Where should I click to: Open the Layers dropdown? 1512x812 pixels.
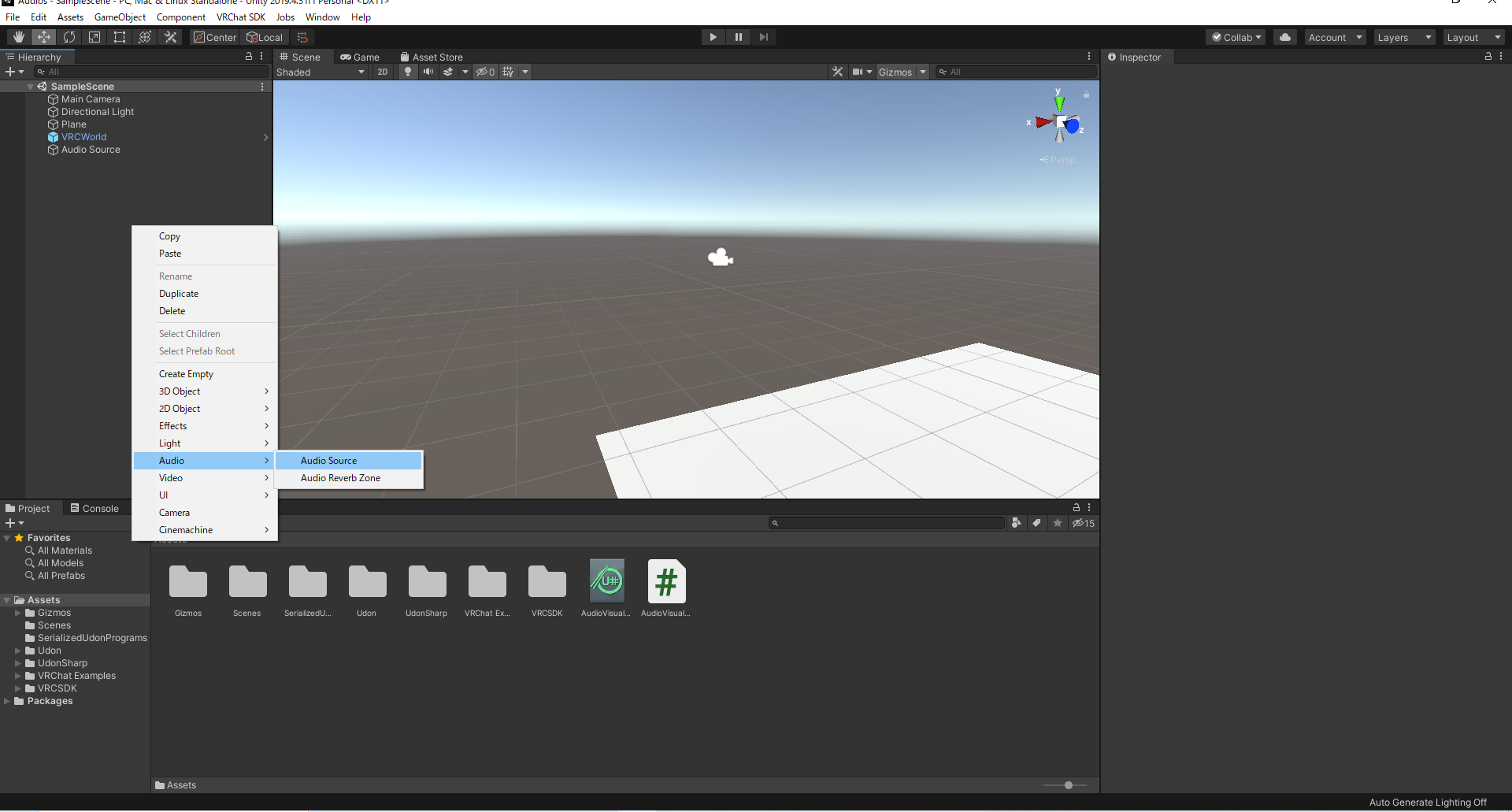pos(1404,37)
